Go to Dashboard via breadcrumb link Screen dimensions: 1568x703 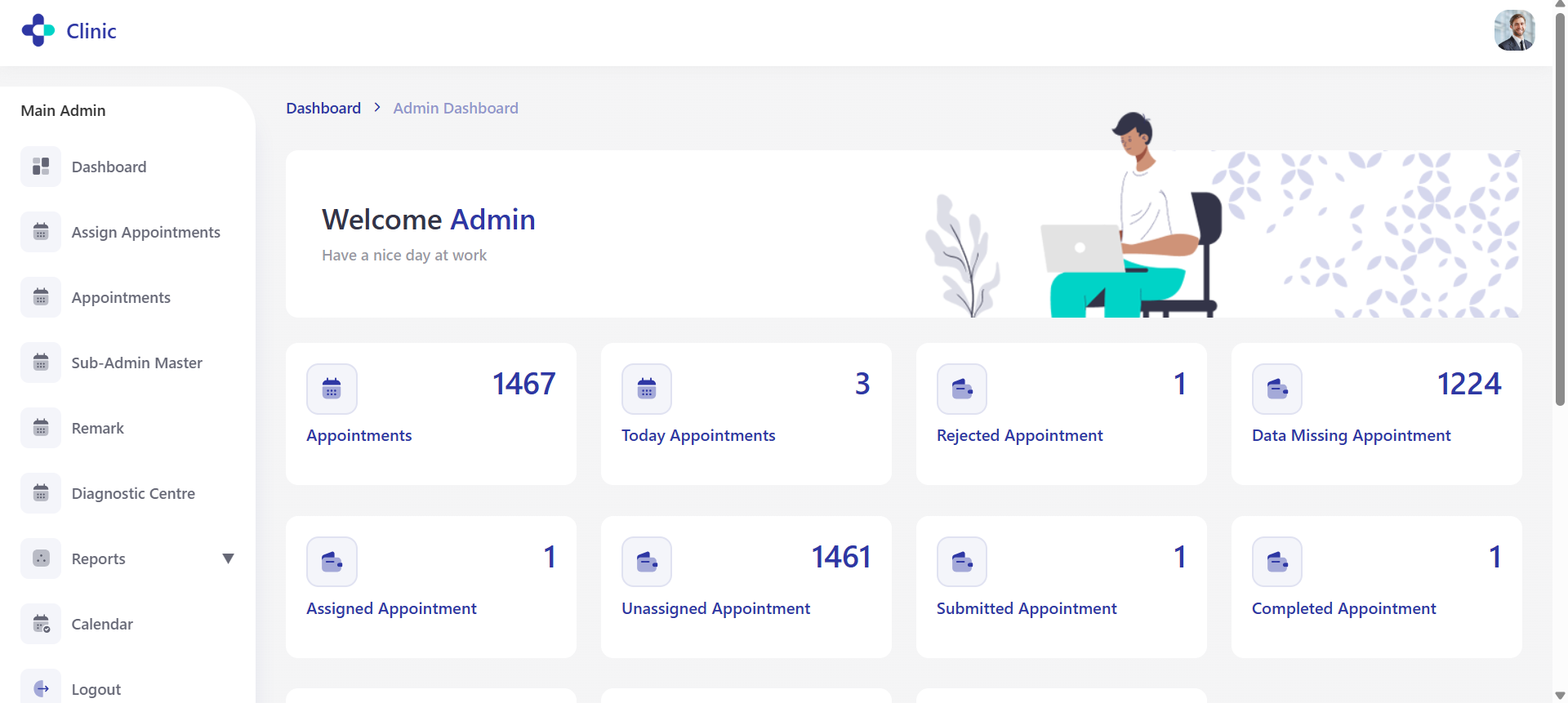click(x=323, y=108)
